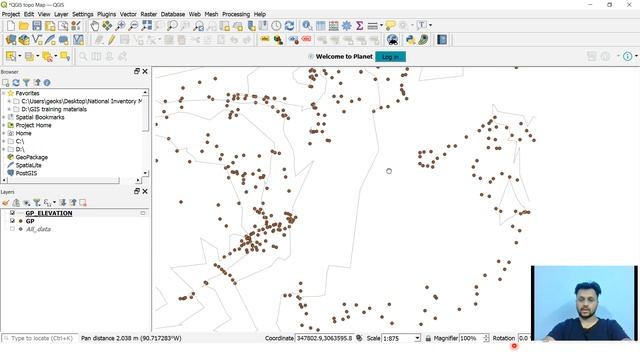Select the Zoom In magnifier tool

click(120, 26)
